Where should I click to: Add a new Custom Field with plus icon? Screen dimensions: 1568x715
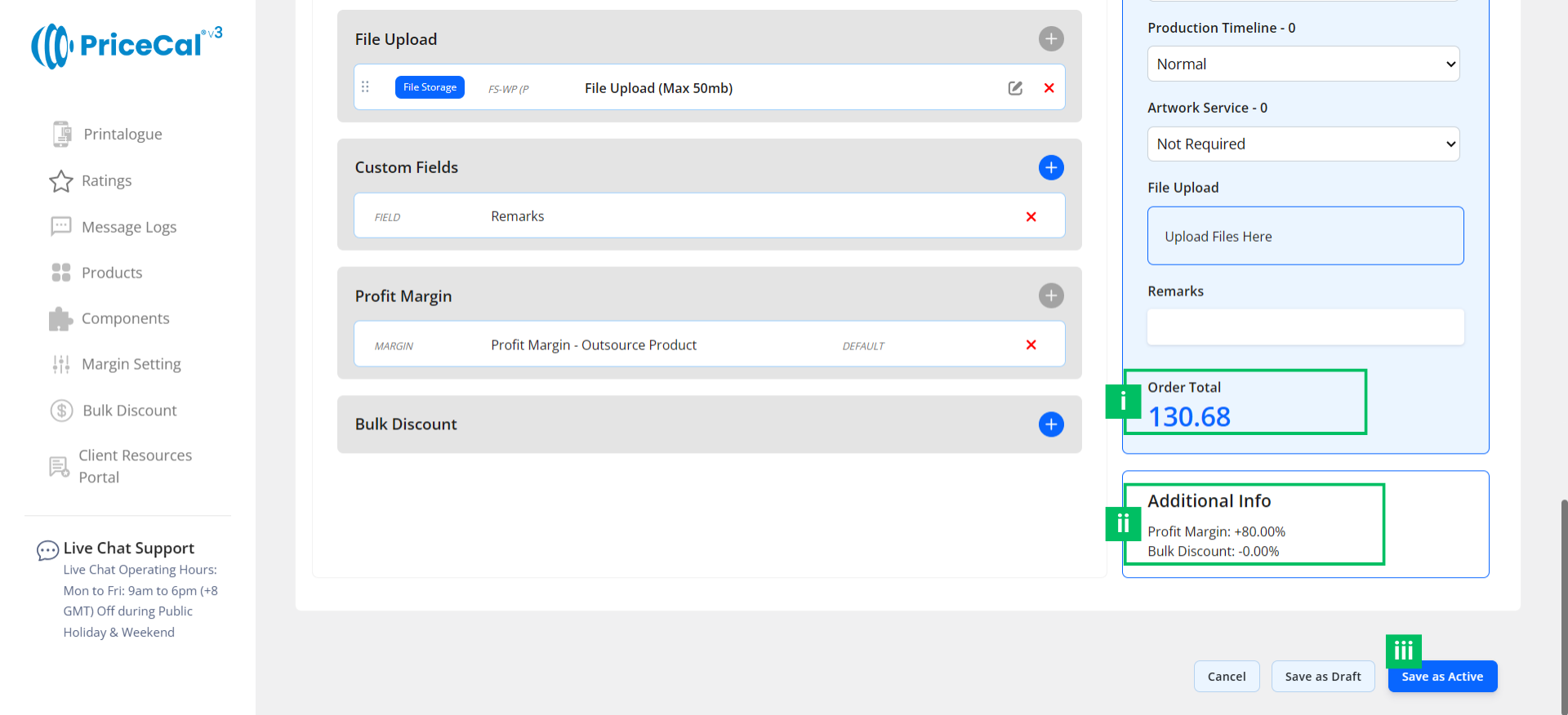point(1050,167)
